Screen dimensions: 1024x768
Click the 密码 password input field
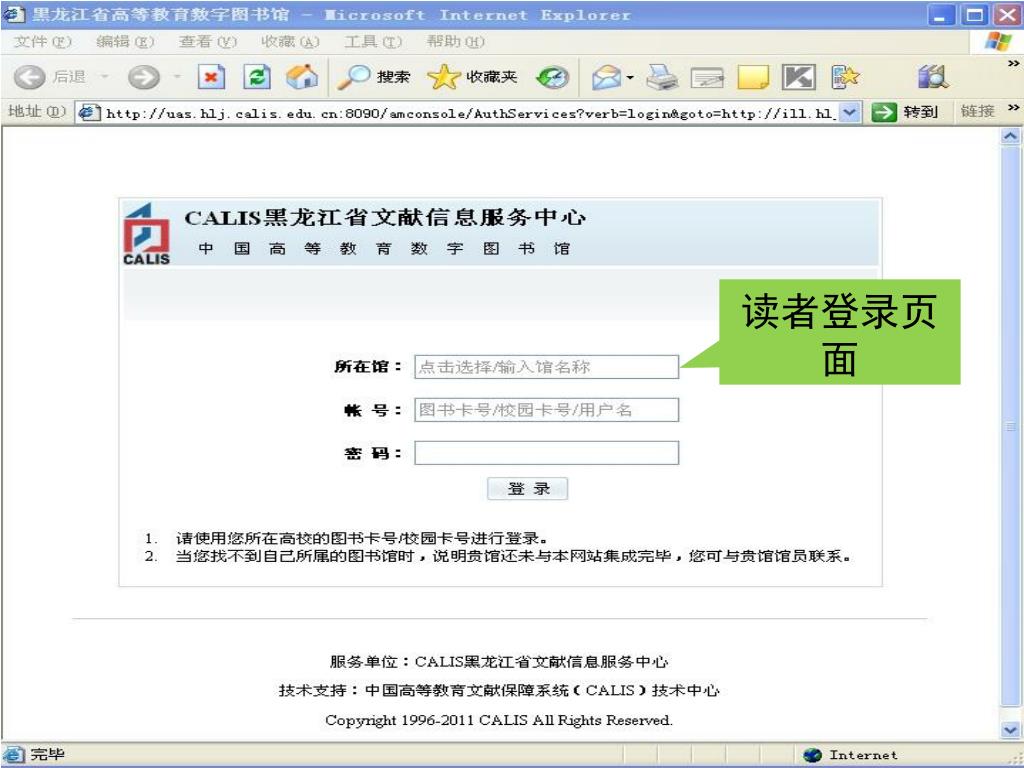point(547,453)
